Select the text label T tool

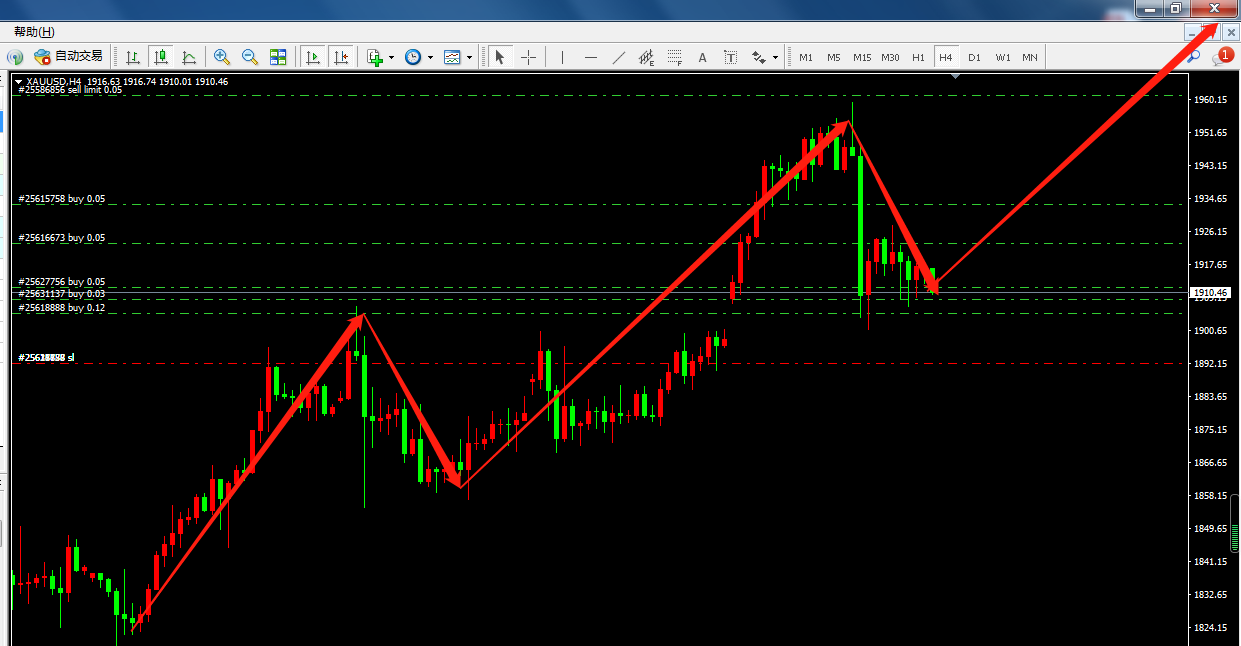[730, 57]
